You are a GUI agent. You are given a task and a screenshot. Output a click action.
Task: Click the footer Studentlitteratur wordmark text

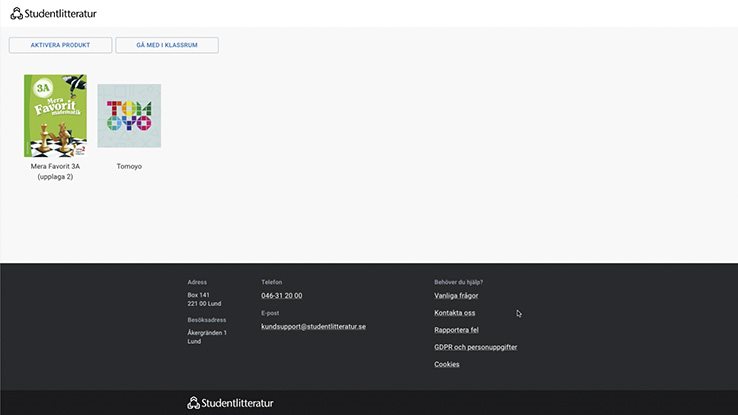(x=237, y=403)
